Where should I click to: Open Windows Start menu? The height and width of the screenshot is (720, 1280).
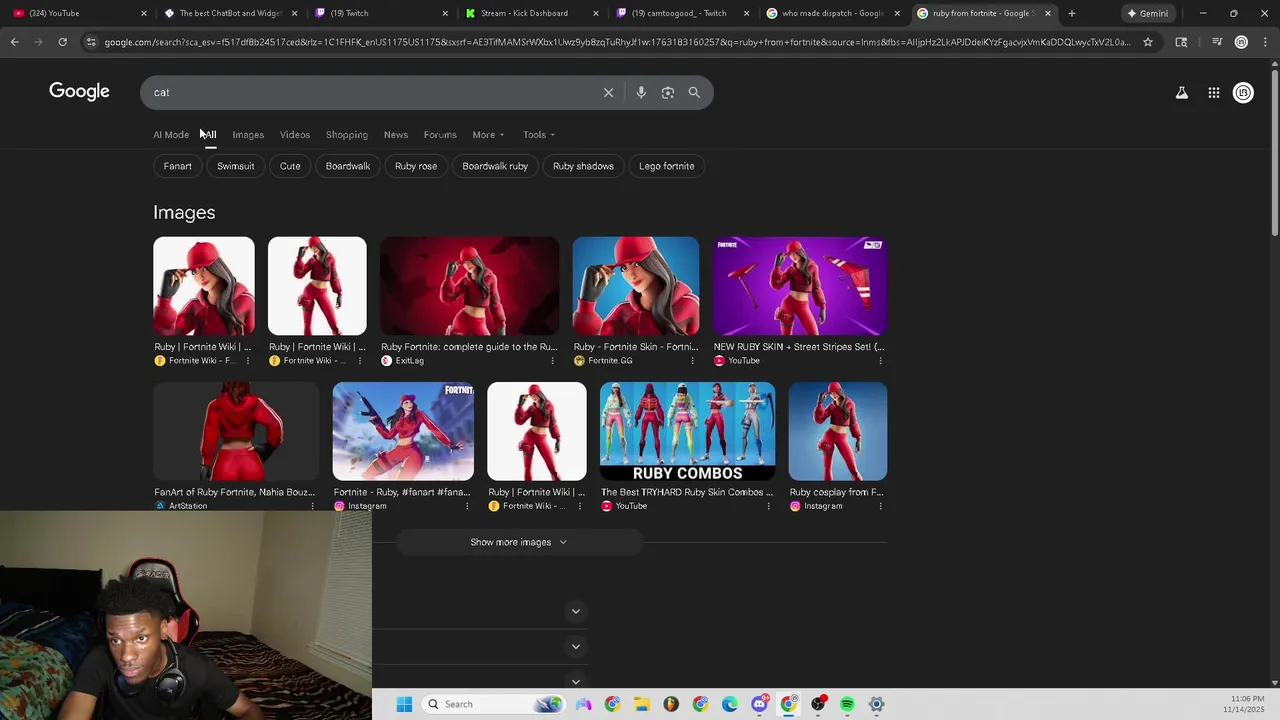(404, 704)
